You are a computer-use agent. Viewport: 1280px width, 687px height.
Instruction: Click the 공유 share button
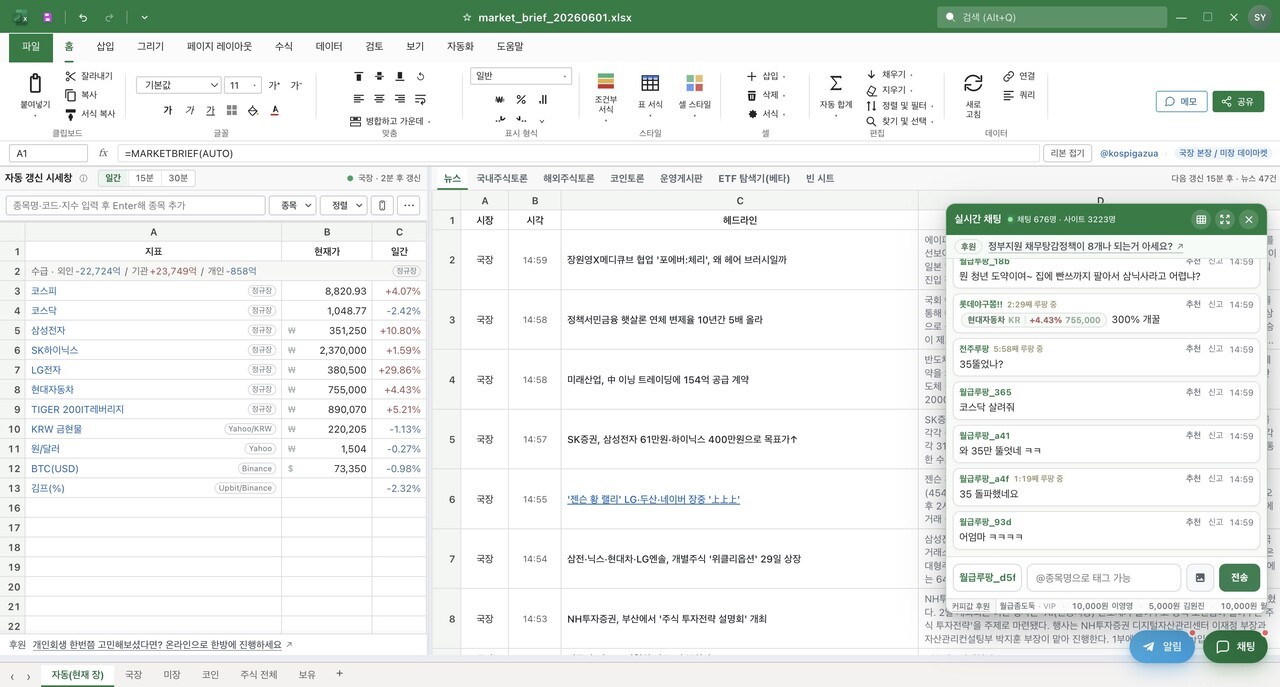pyautogui.click(x=1238, y=101)
